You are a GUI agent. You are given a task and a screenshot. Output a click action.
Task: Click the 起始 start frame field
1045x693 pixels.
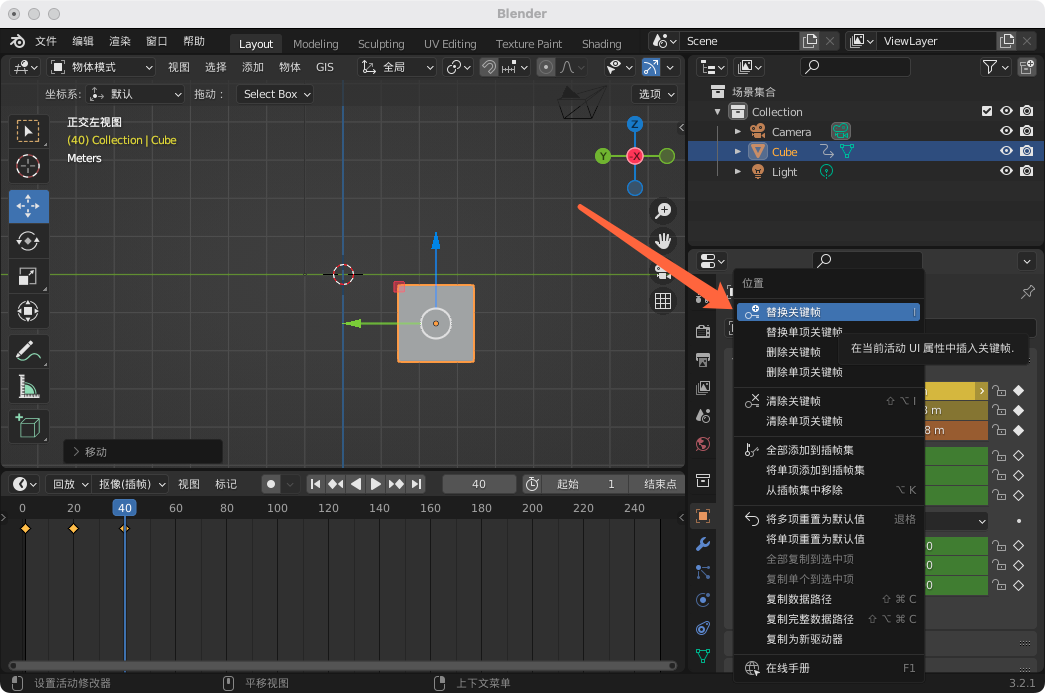click(x=586, y=484)
